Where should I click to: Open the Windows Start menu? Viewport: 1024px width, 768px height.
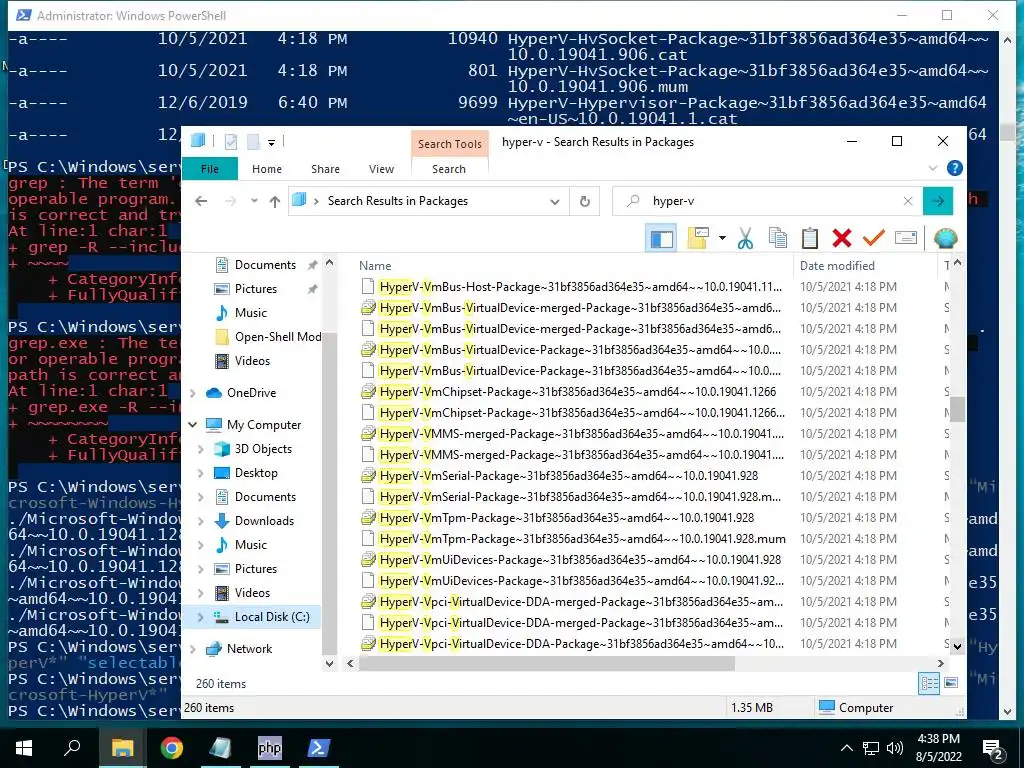coord(24,748)
